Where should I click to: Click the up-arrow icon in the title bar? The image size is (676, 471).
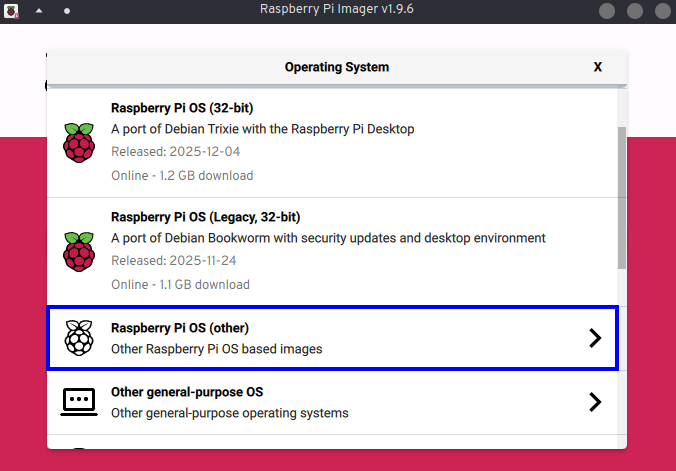click(x=39, y=10)
